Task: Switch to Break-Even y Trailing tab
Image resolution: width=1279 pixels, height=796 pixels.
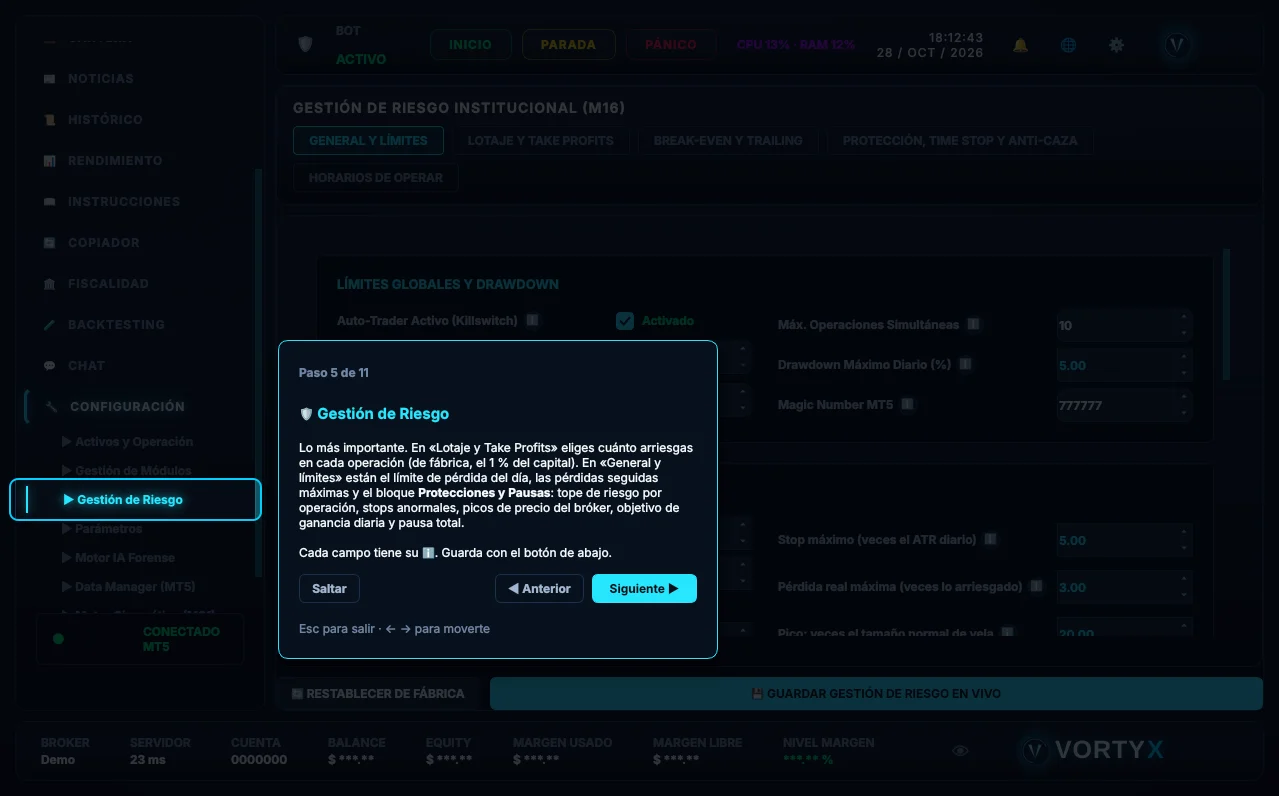Action: pyautogui.click(x=728, y=141)
